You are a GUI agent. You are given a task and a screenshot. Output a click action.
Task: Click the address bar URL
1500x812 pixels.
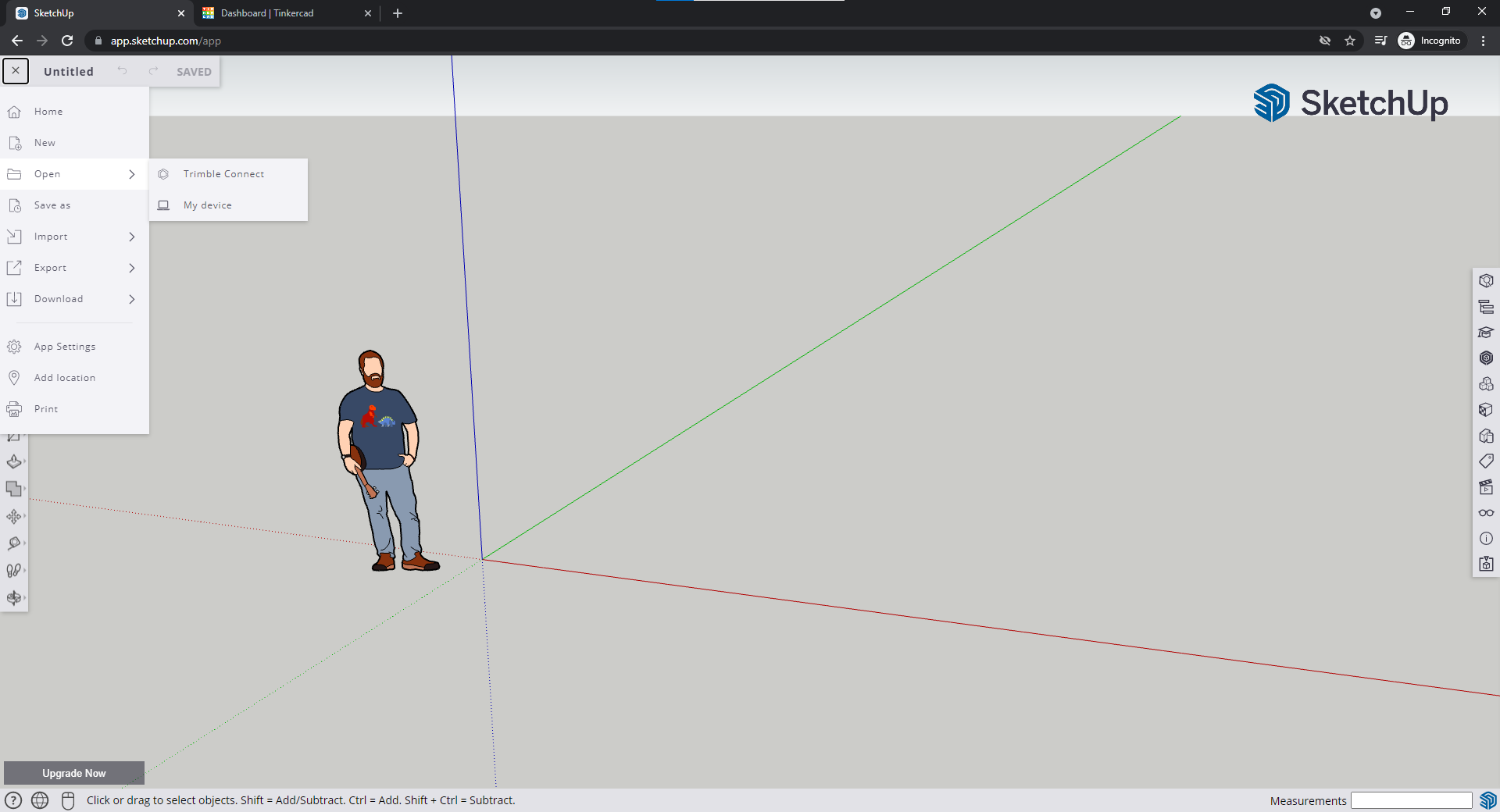tap(166, 41)
